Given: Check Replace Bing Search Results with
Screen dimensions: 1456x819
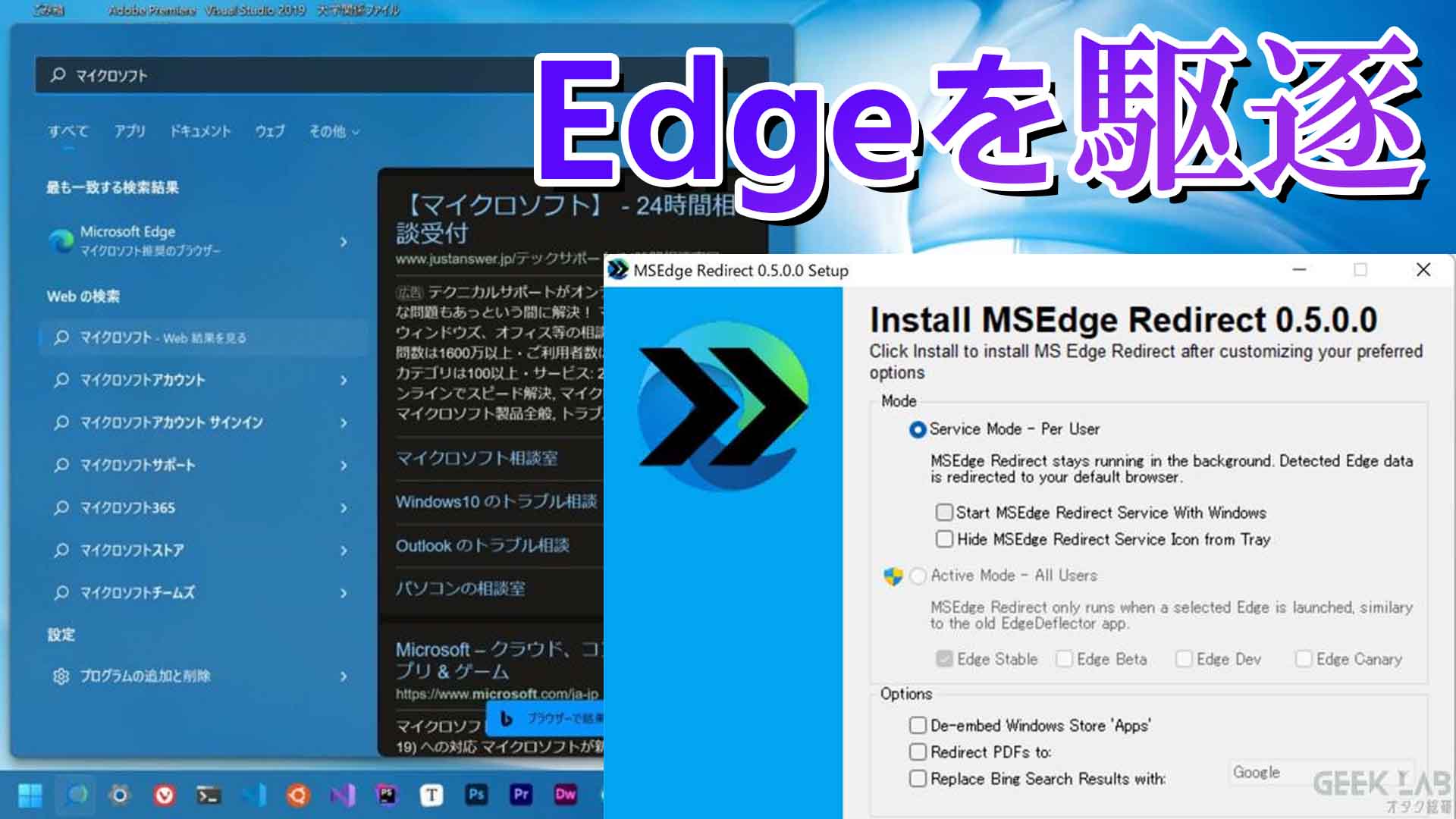Looking at the screenshot, I should (x=918, y=779).
